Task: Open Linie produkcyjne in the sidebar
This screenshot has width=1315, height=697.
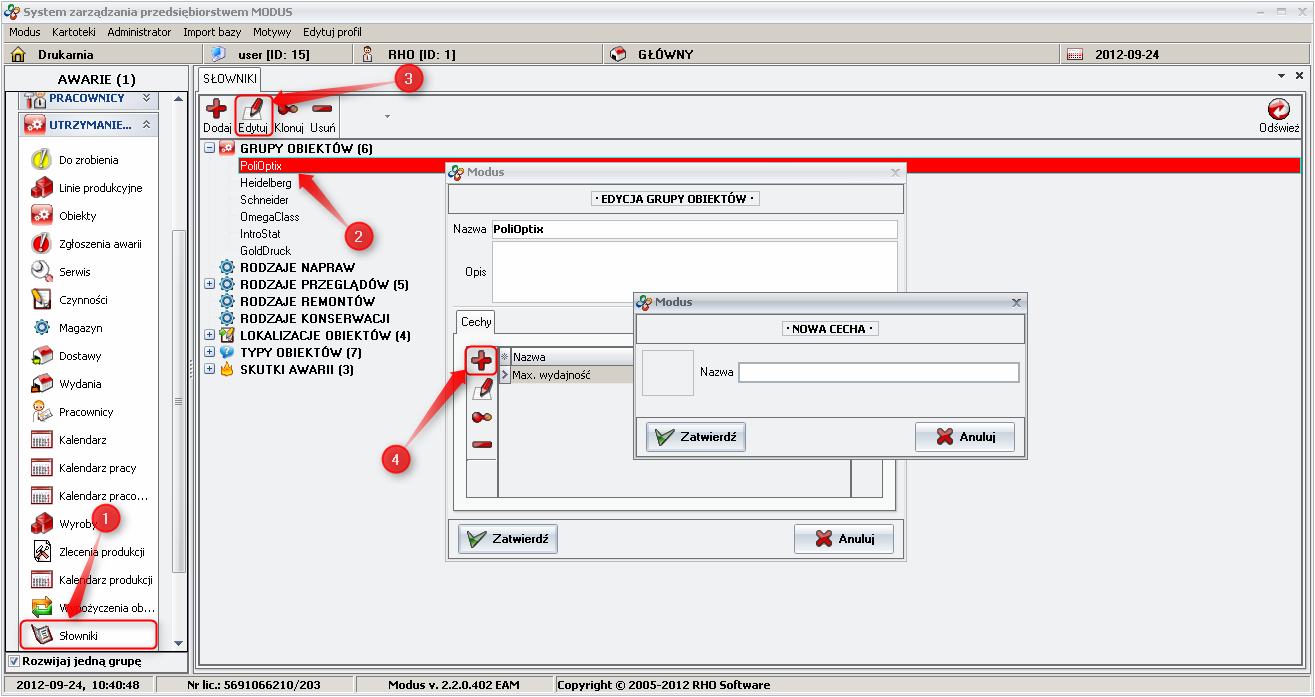Action: point(100,188)
